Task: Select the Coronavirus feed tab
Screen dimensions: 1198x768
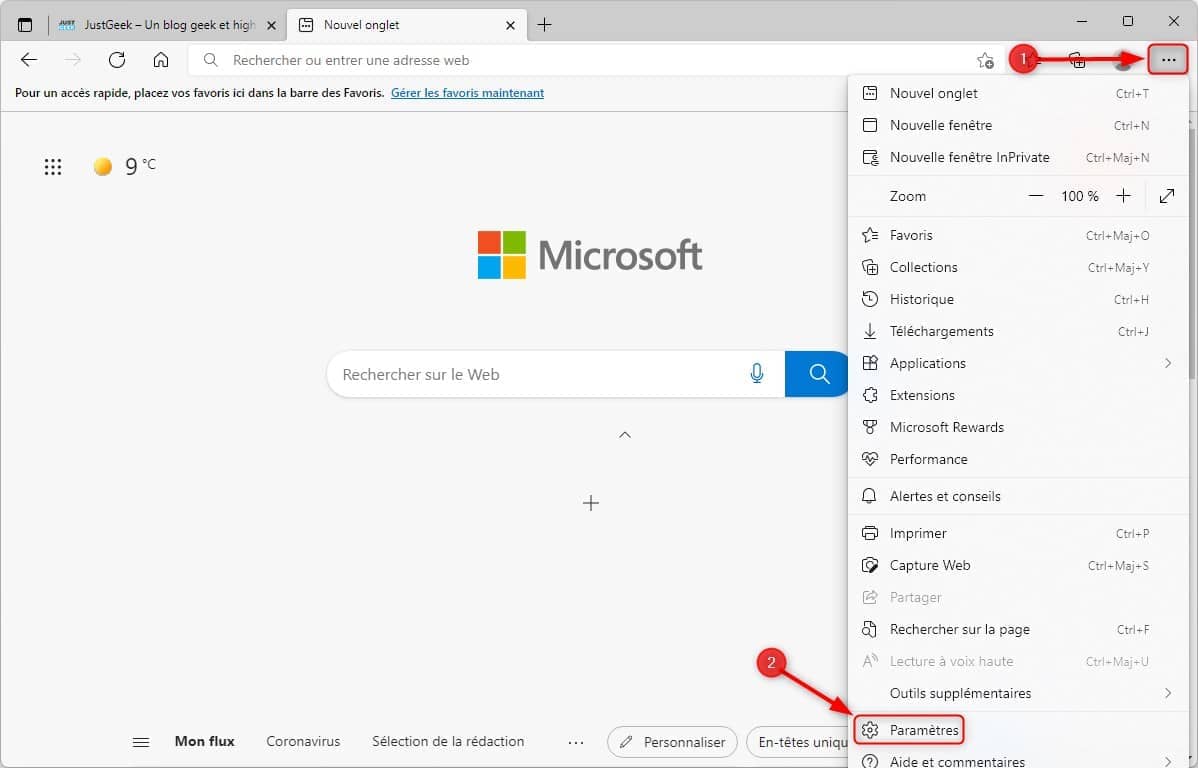Action: [303, 741]
